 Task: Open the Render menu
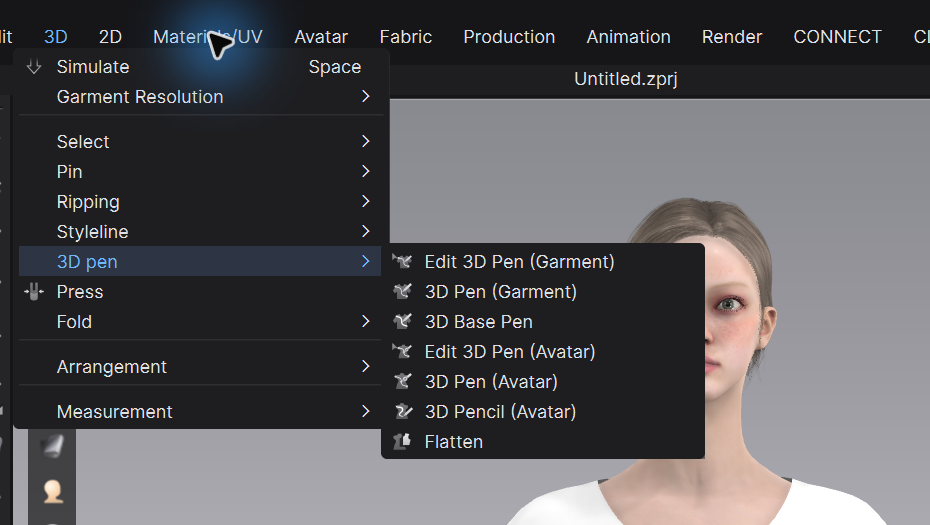(732, 37)
